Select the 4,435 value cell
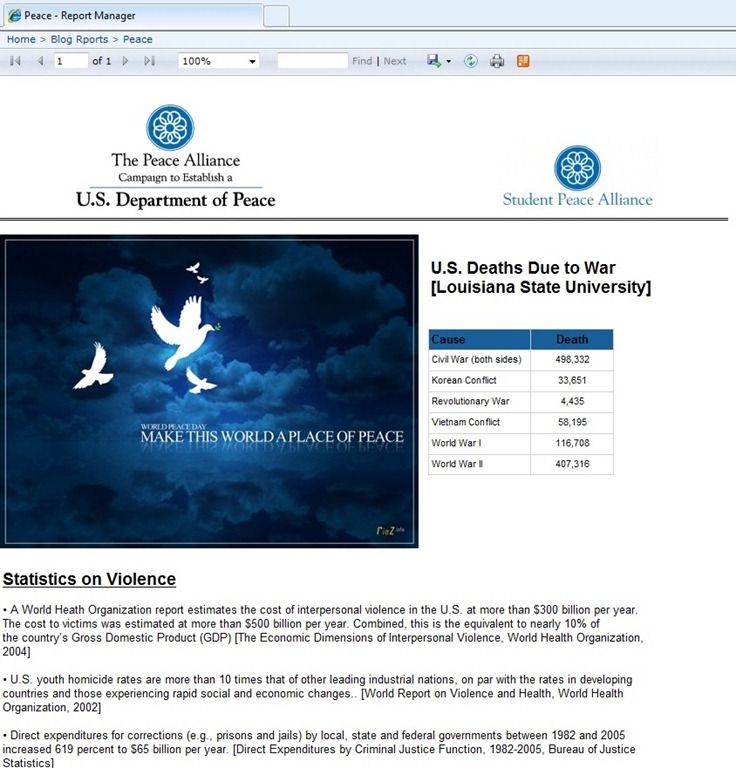 click(572, 402)
